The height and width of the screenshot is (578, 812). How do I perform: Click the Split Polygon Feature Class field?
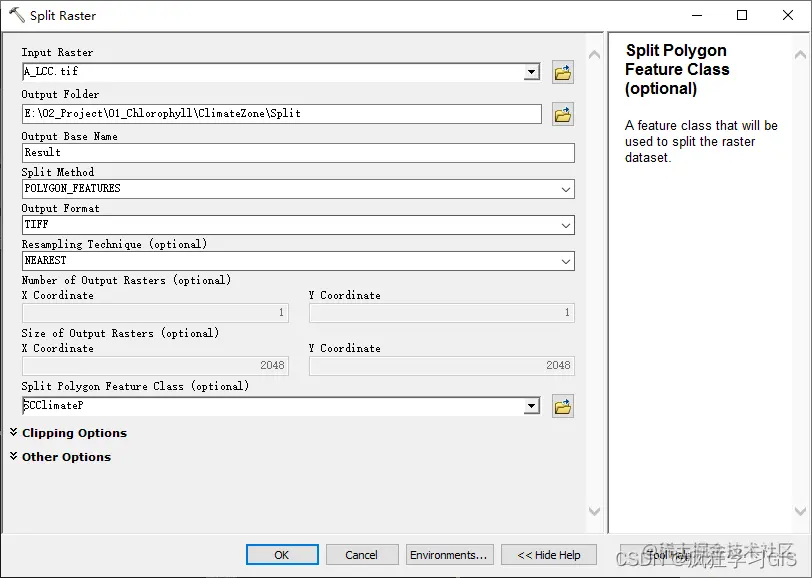pyautogui.click(x=273, y=406)
